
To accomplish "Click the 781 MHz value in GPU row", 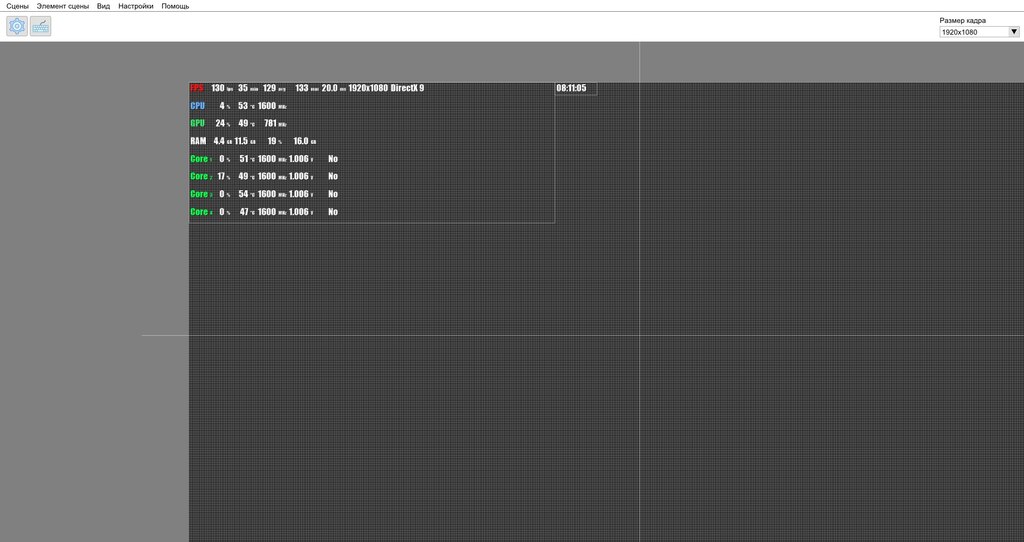I will pos(270,123).
